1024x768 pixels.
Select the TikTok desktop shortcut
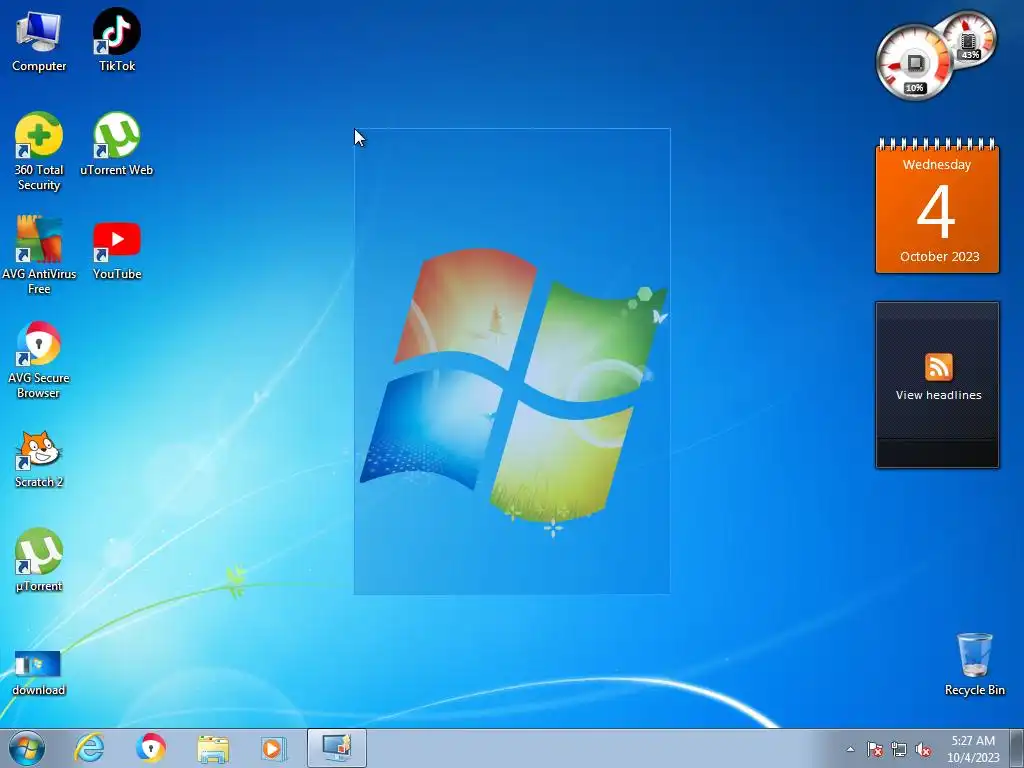point(117,40)
